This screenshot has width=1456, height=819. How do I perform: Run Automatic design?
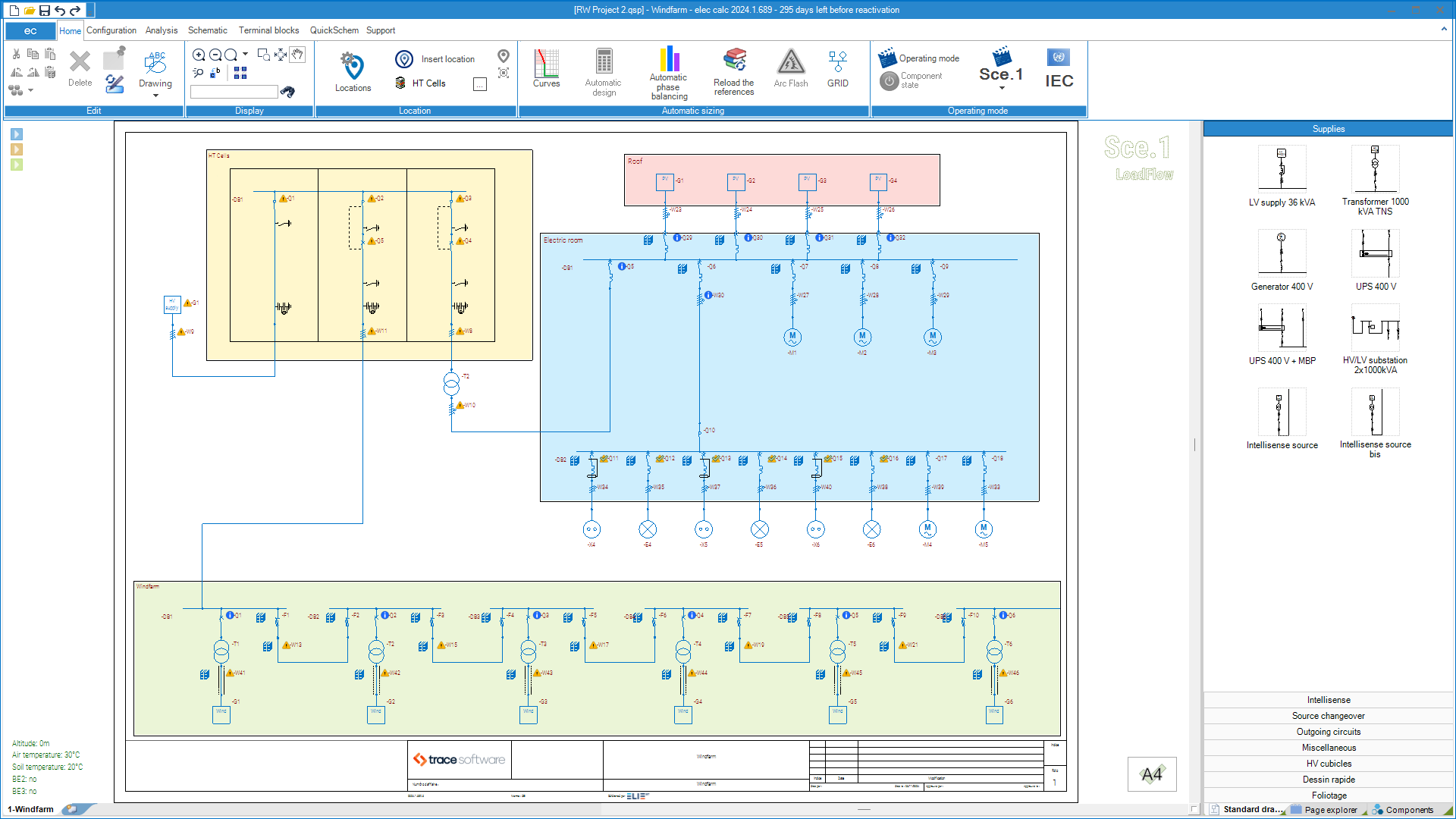(603, 69)
